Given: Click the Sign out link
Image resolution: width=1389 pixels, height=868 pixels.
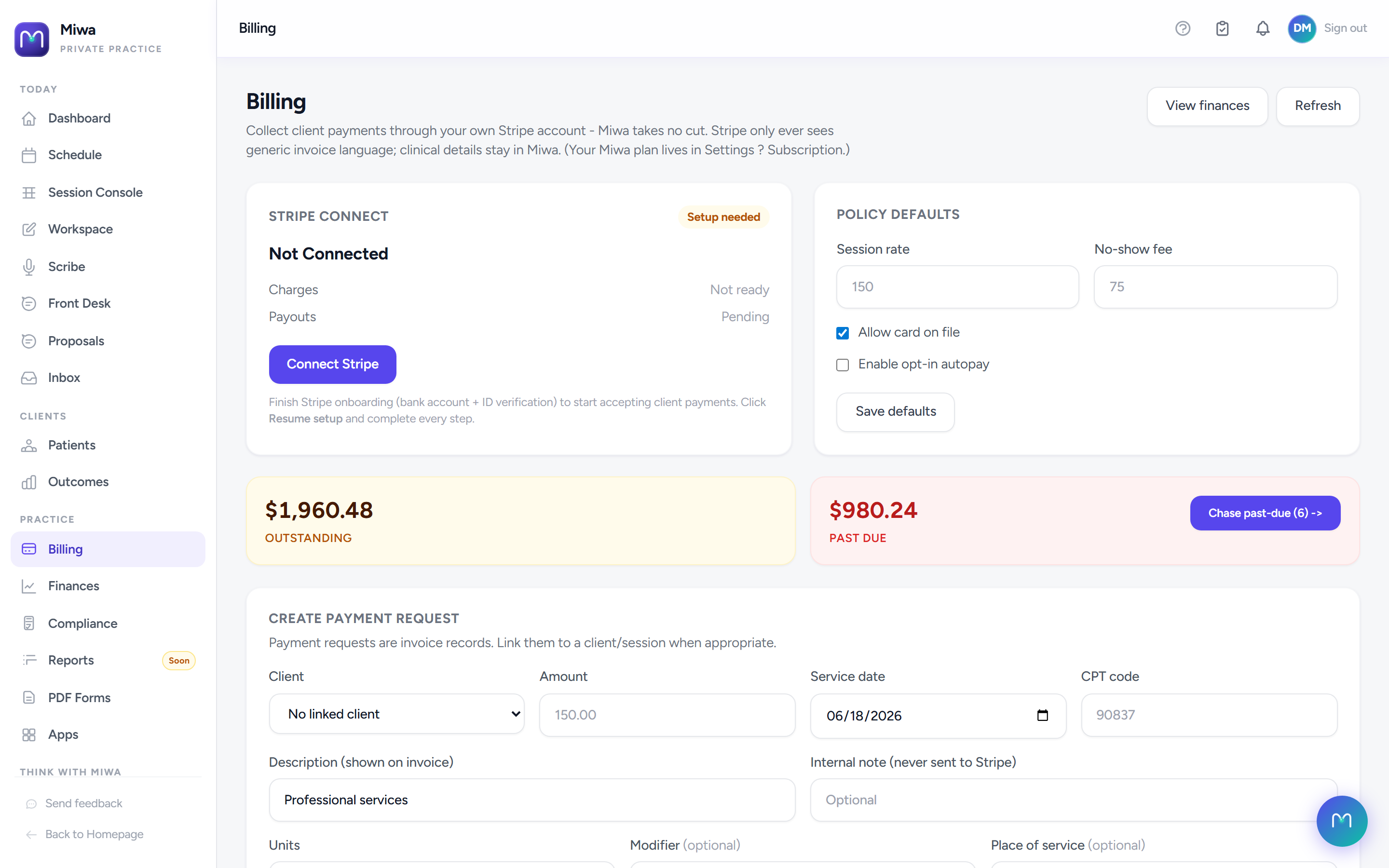Looking at the screenshot, I should pyautogui.click(x=1345, y=28).
